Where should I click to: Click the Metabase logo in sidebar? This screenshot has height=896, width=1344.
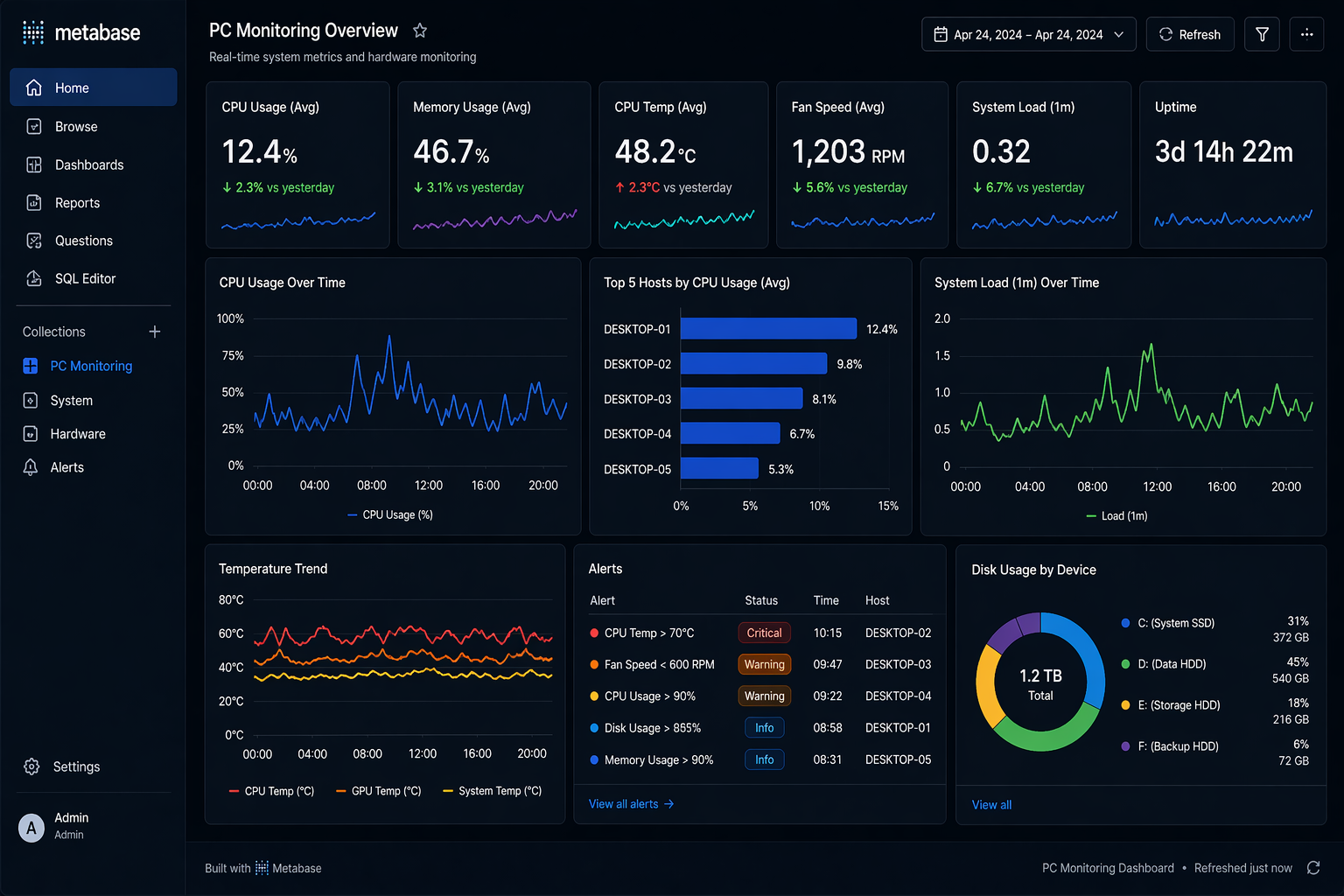(x=81, y=33)
